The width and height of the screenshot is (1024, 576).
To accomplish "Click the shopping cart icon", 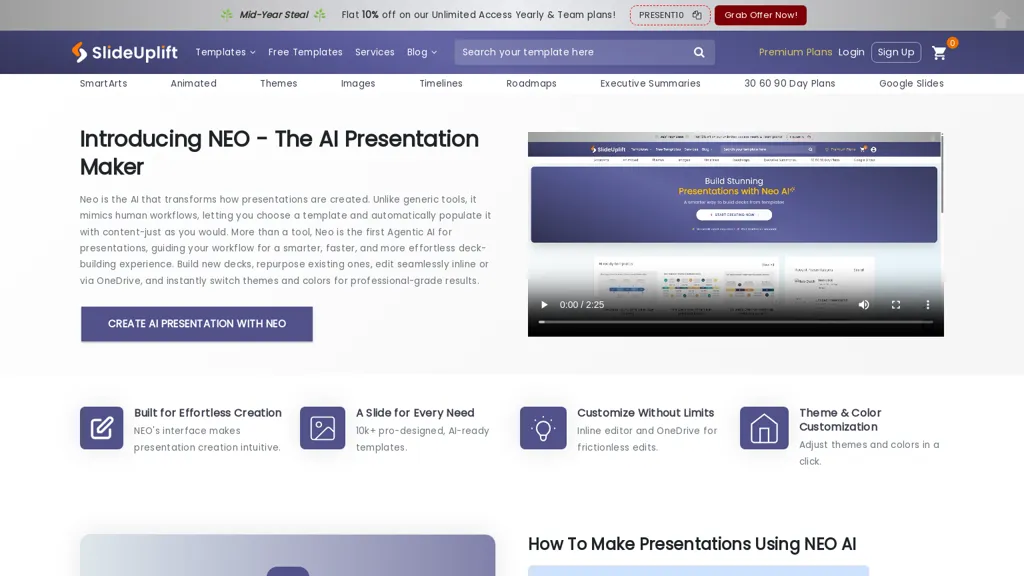I will pyautogui.click(x=939, y=53).
